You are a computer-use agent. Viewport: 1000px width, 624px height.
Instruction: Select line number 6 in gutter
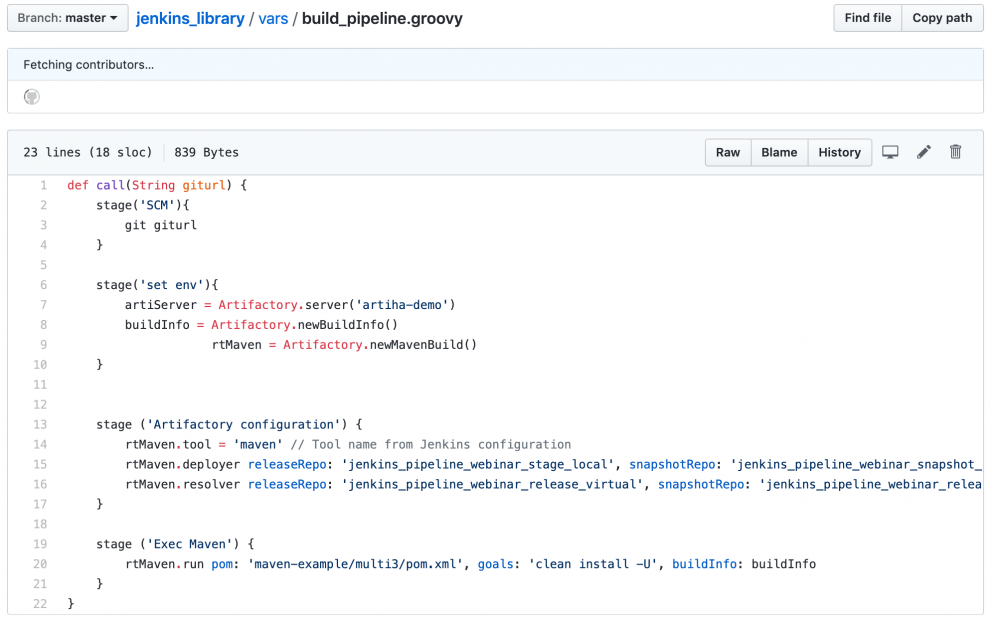coord(43,285)
